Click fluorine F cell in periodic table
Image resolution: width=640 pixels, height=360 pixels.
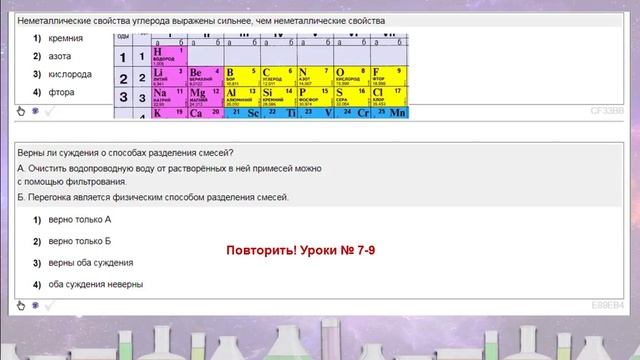[389, 76]
